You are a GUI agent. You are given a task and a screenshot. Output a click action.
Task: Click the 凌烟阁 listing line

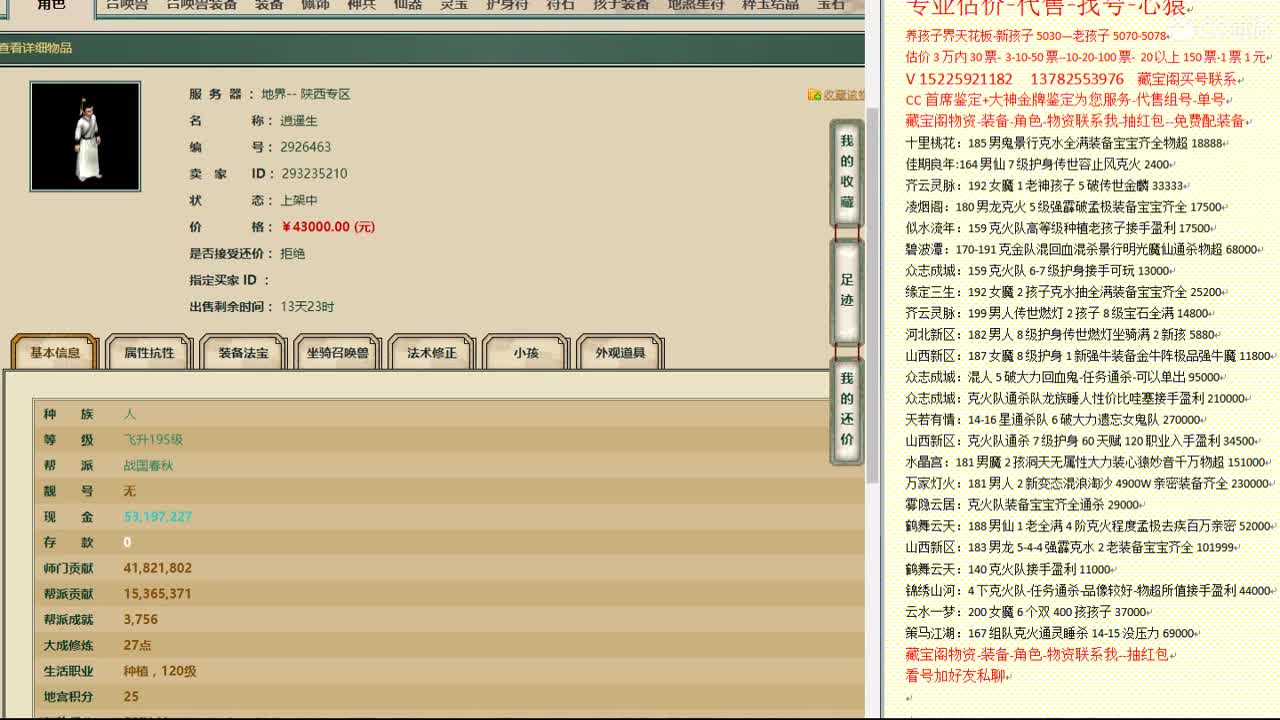click(x=1065, y=207)
